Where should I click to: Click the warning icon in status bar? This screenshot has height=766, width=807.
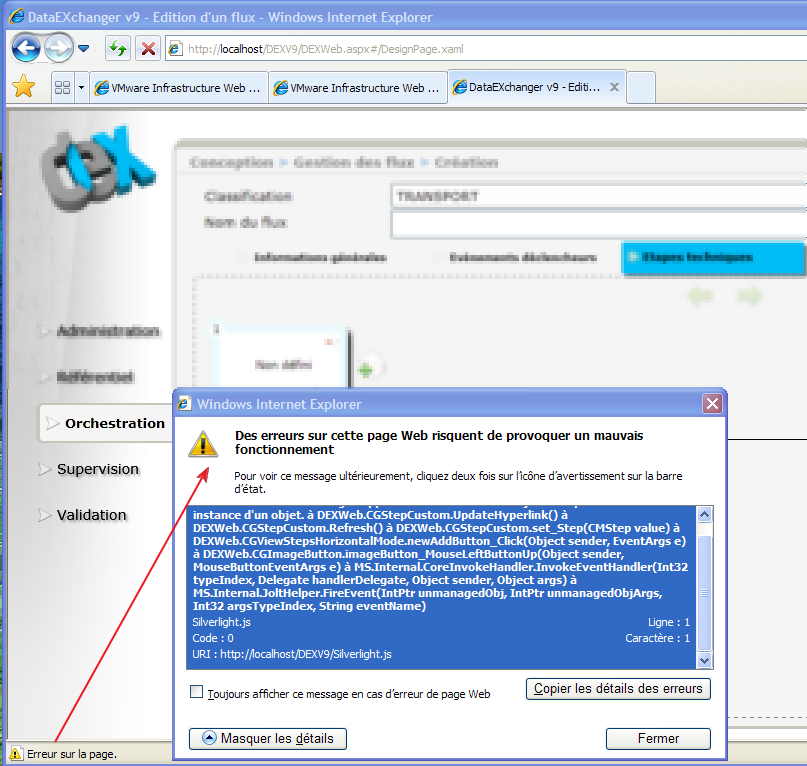click(15, 754)
